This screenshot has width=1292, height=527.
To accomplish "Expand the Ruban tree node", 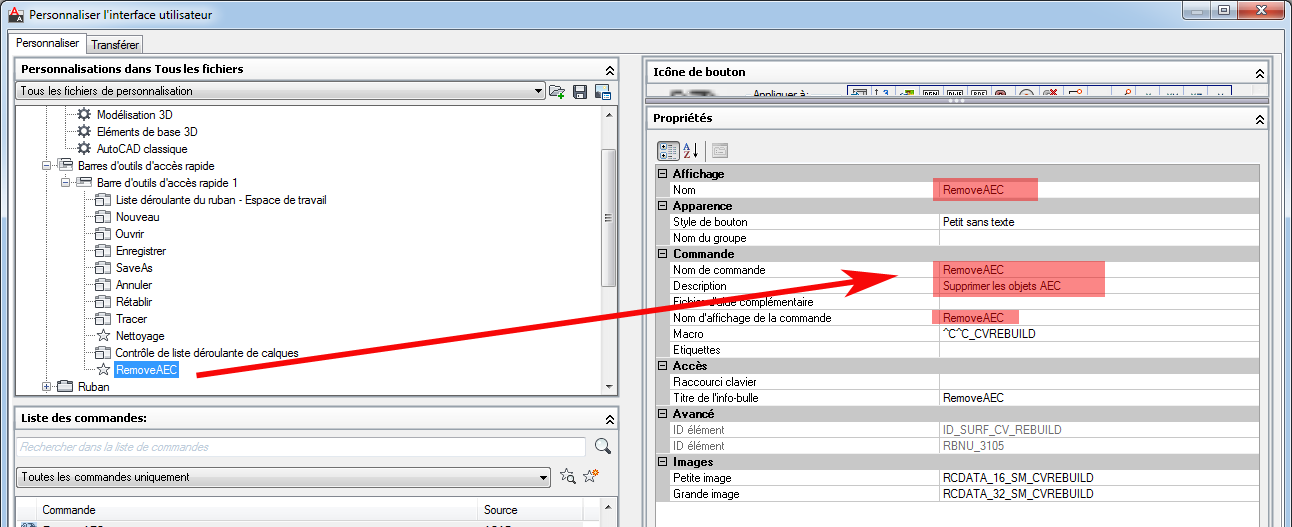I will [x=46, y=387].
